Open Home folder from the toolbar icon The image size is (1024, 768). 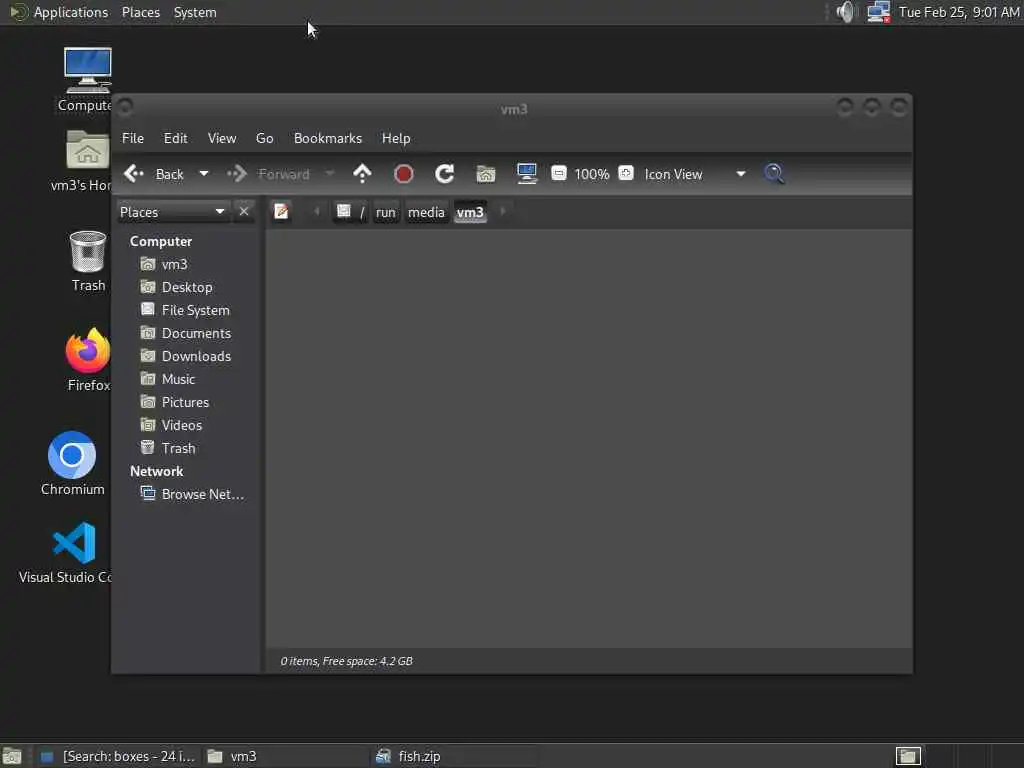tap(486, 174)
